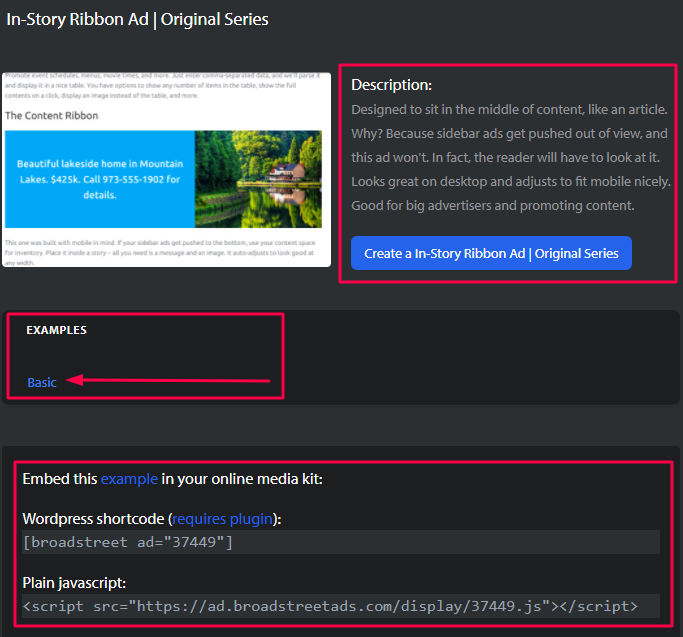Click the 'Beautiful lakeside home' blue ad text
Image resolution: width=683 pixels, height=637 pixels.
coord(100,179)
